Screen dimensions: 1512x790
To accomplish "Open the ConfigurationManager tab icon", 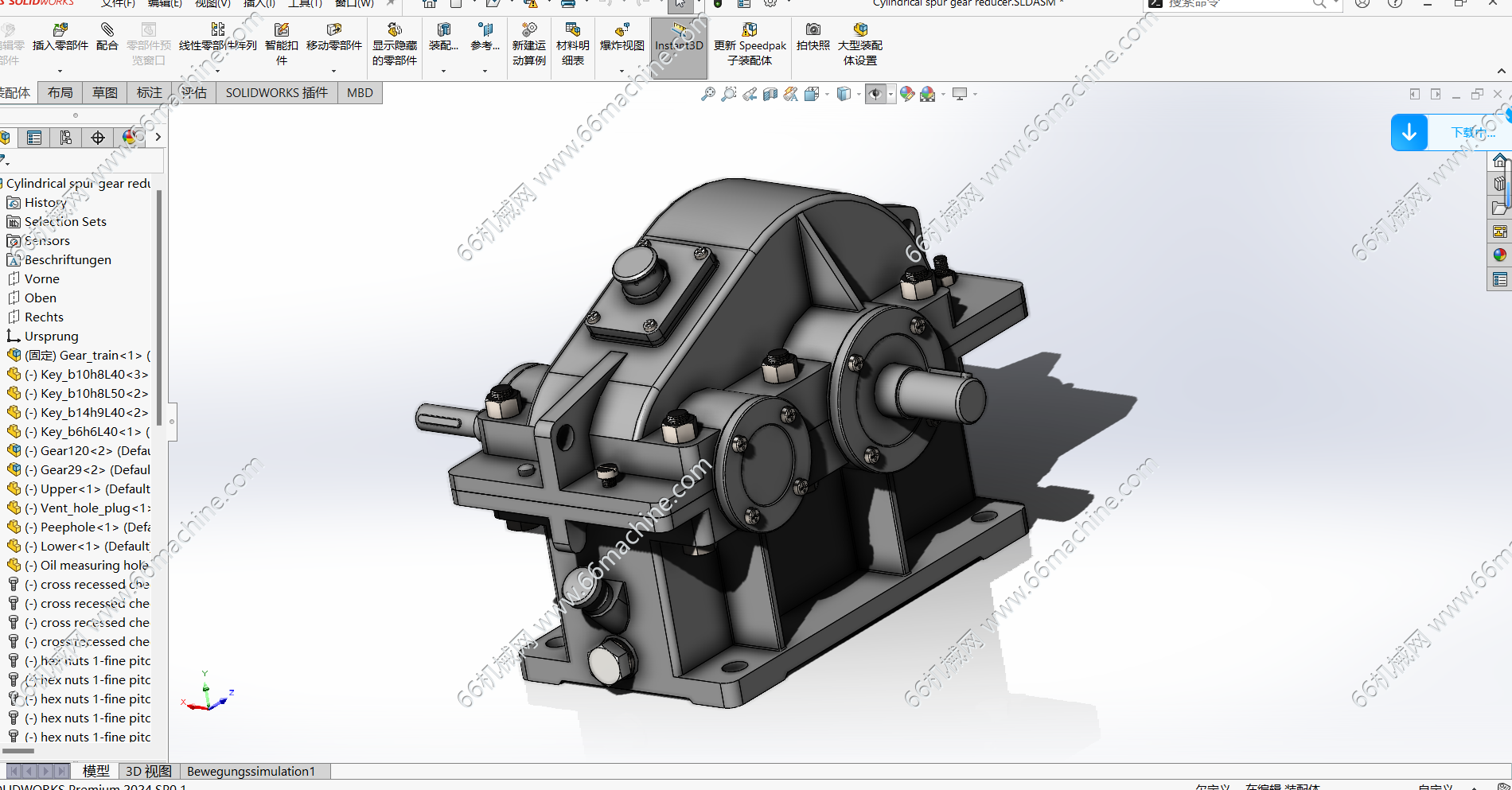I will pyautogui.click(x=65, y=138).
